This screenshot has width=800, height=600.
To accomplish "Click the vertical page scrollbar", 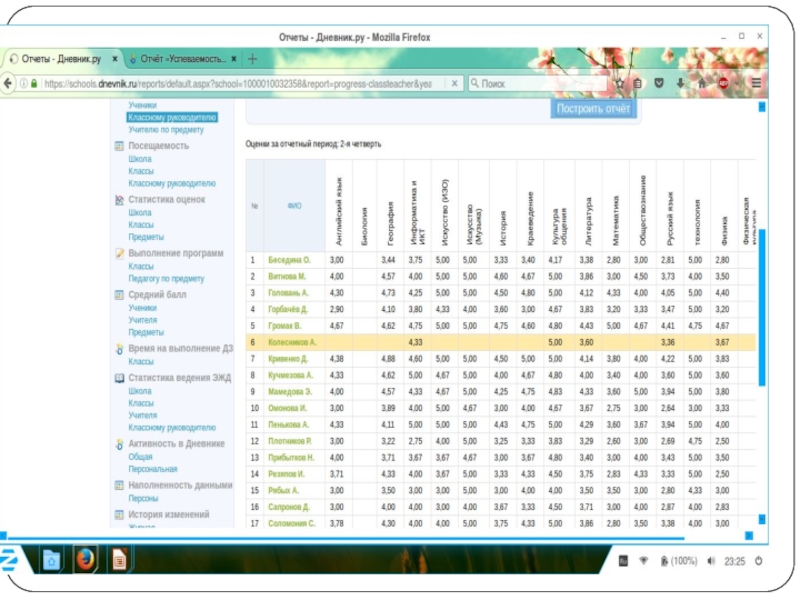I will coord(763,300).
